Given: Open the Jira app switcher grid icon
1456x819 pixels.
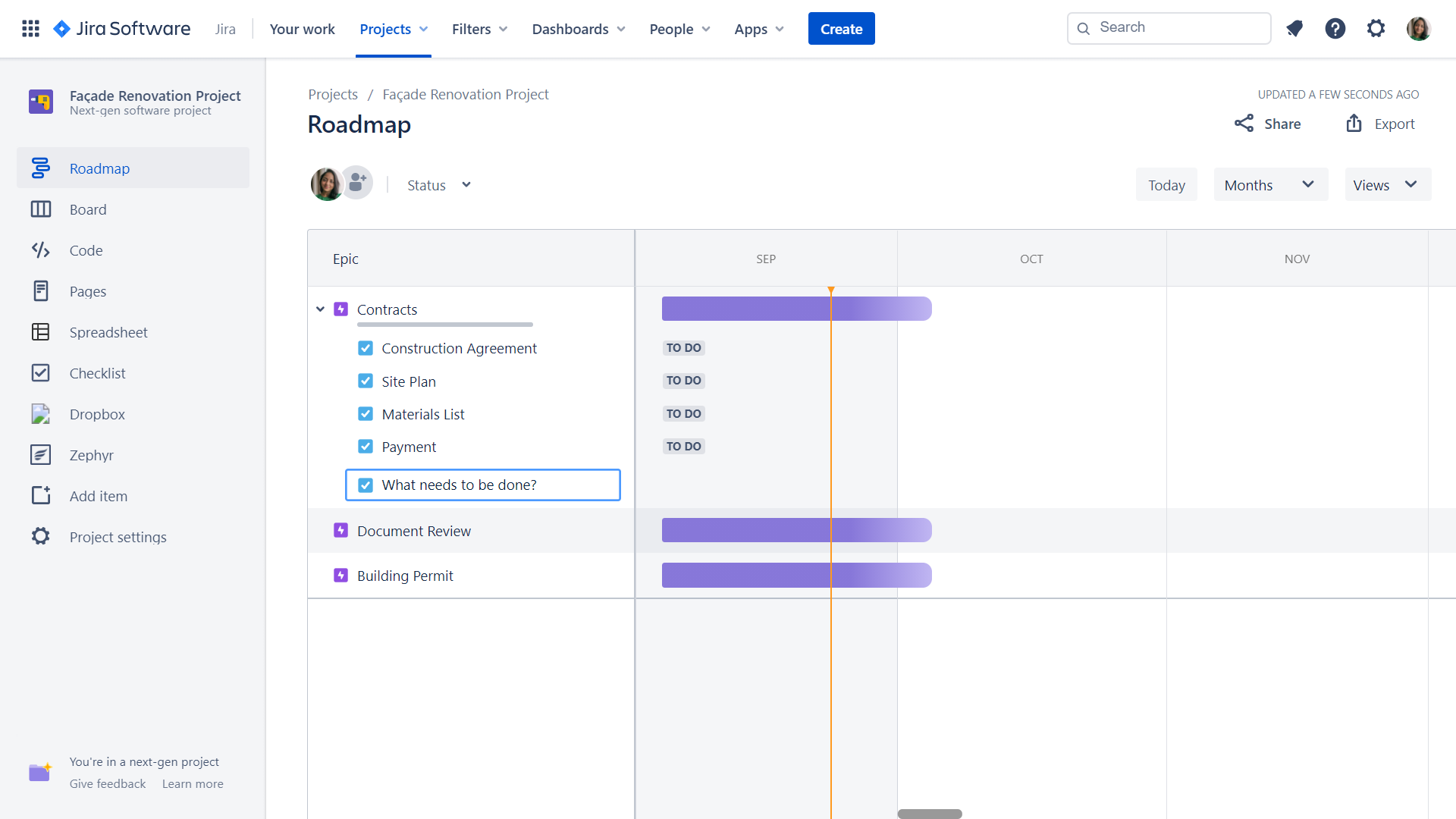Looking at the screenshot, I should coord(30,28).
